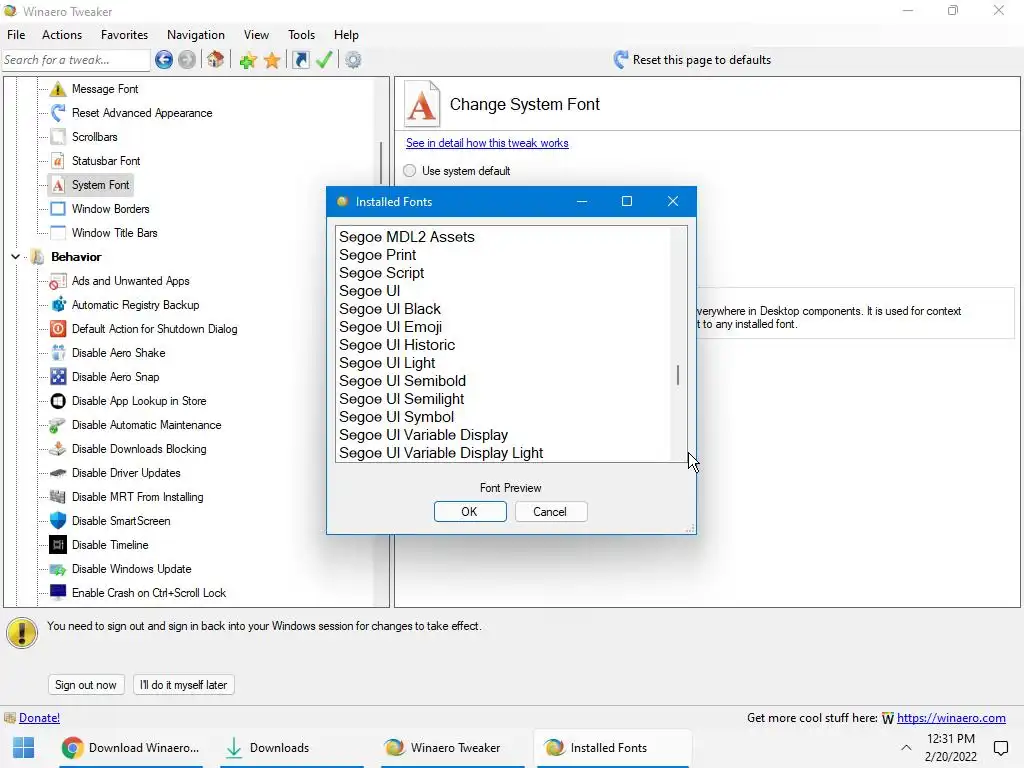
Task: Select Segoe UI Symbol font
Action: [x=396, y=417]
